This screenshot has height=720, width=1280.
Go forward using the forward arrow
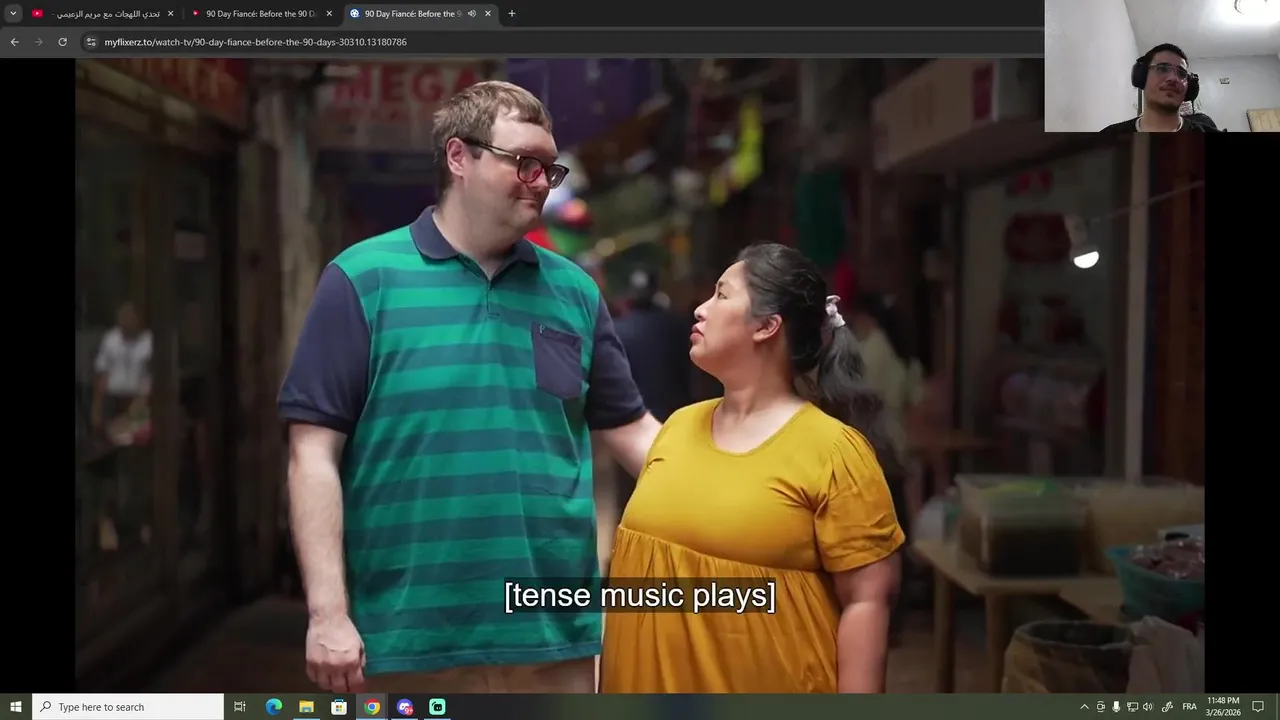pyautogui.click(x=39, y=42)
